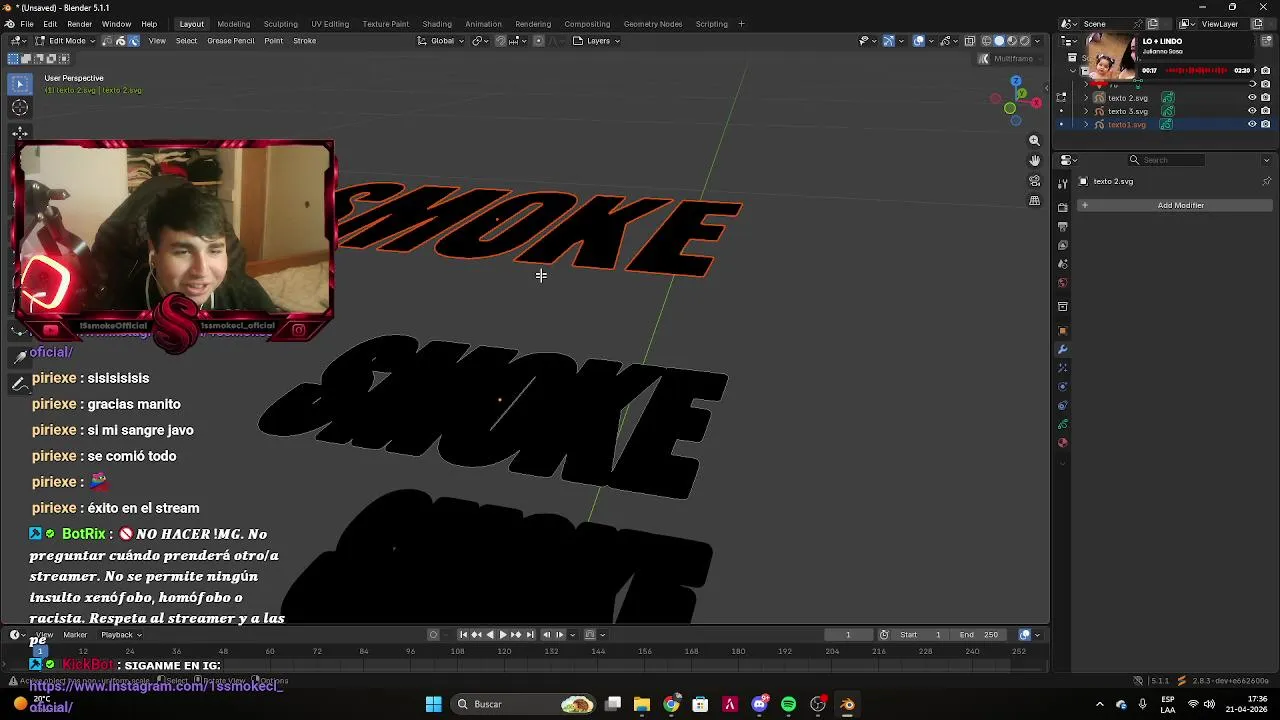Switch to the Geometry Nodes workspace tab

click(653, 24)
